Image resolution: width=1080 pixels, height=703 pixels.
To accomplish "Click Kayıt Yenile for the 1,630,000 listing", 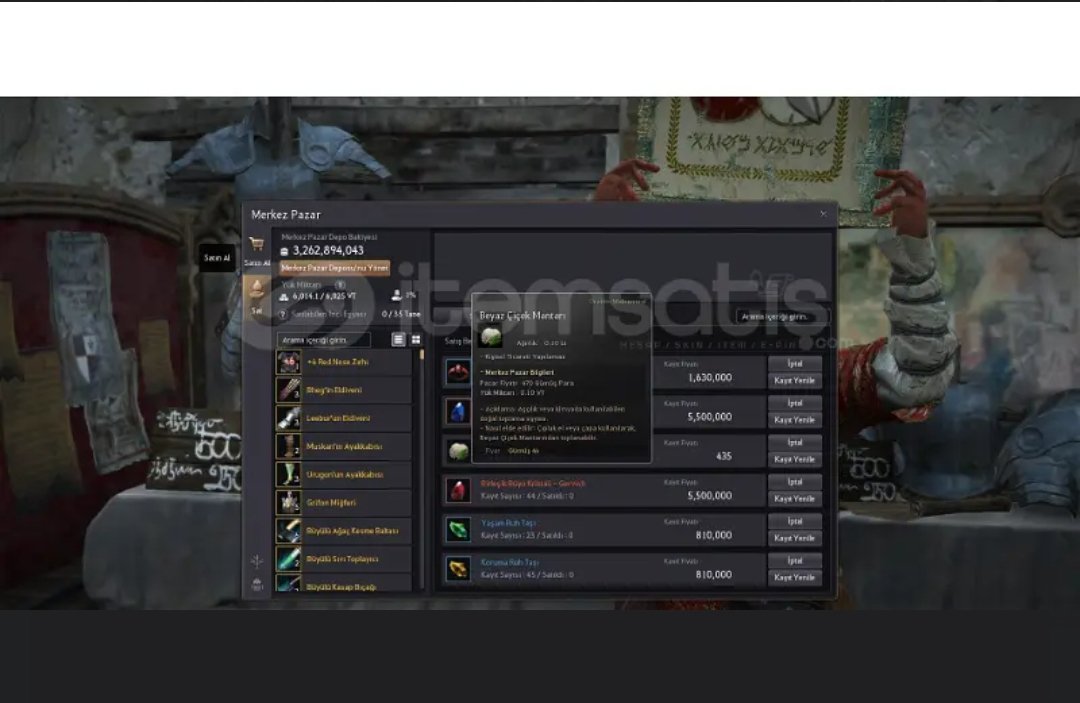I will [795, 381].
